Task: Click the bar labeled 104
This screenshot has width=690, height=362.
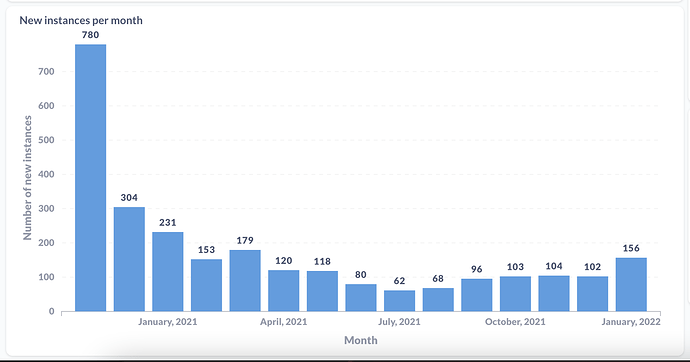Action: coord(554,293)
